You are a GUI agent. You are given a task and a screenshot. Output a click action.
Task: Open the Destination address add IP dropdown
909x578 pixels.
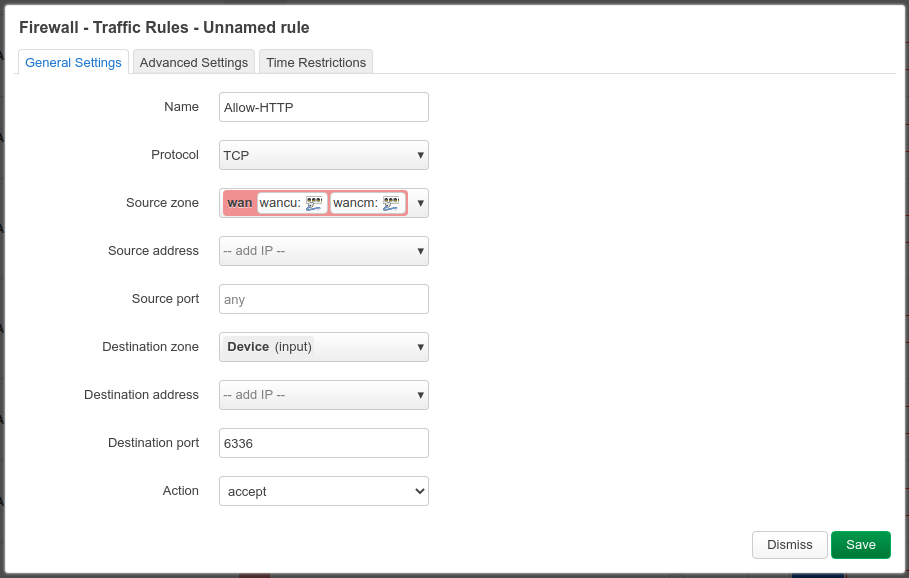pos(323,395)
